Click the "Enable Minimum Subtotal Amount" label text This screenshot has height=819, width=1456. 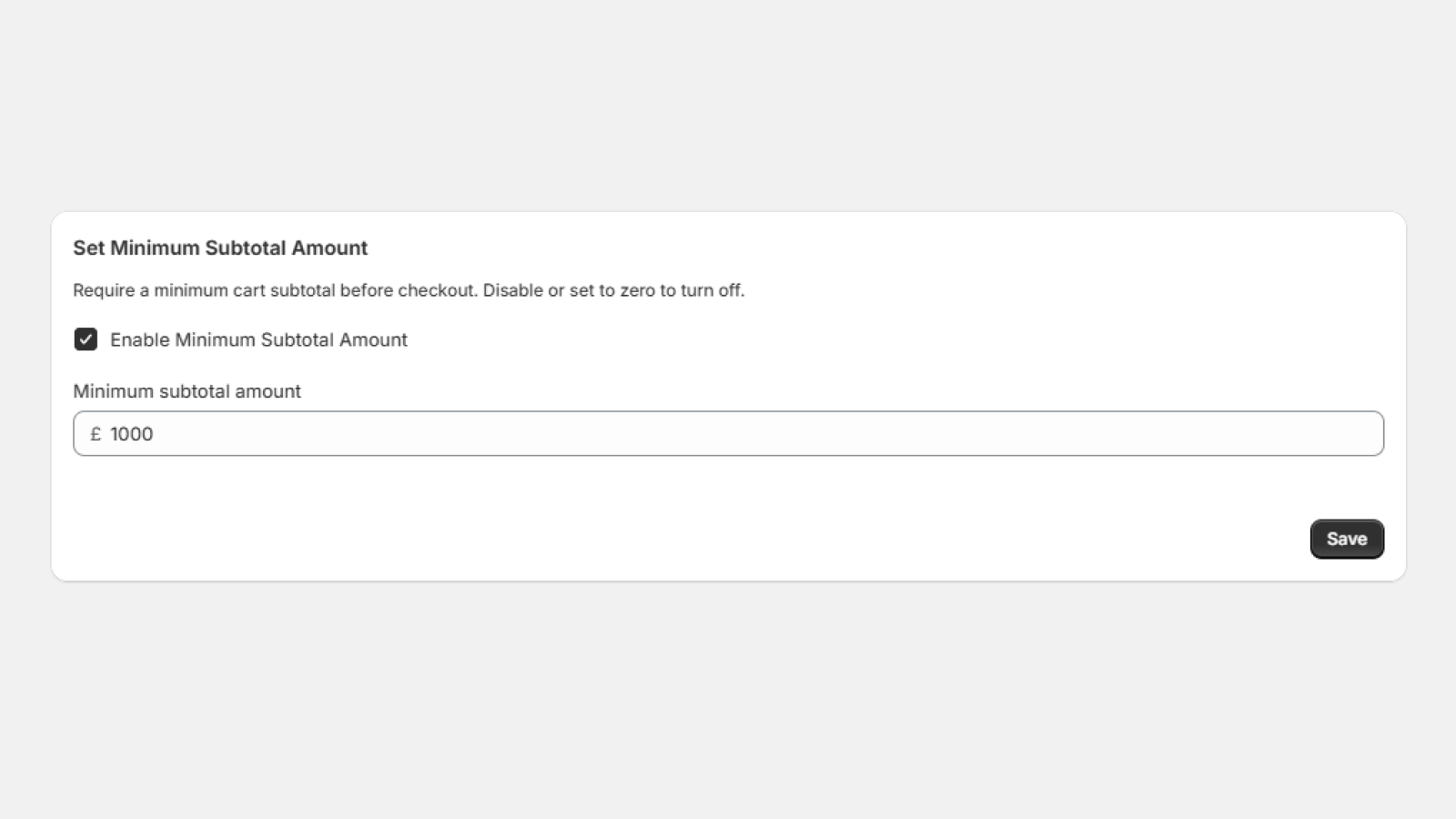point(258,339)
